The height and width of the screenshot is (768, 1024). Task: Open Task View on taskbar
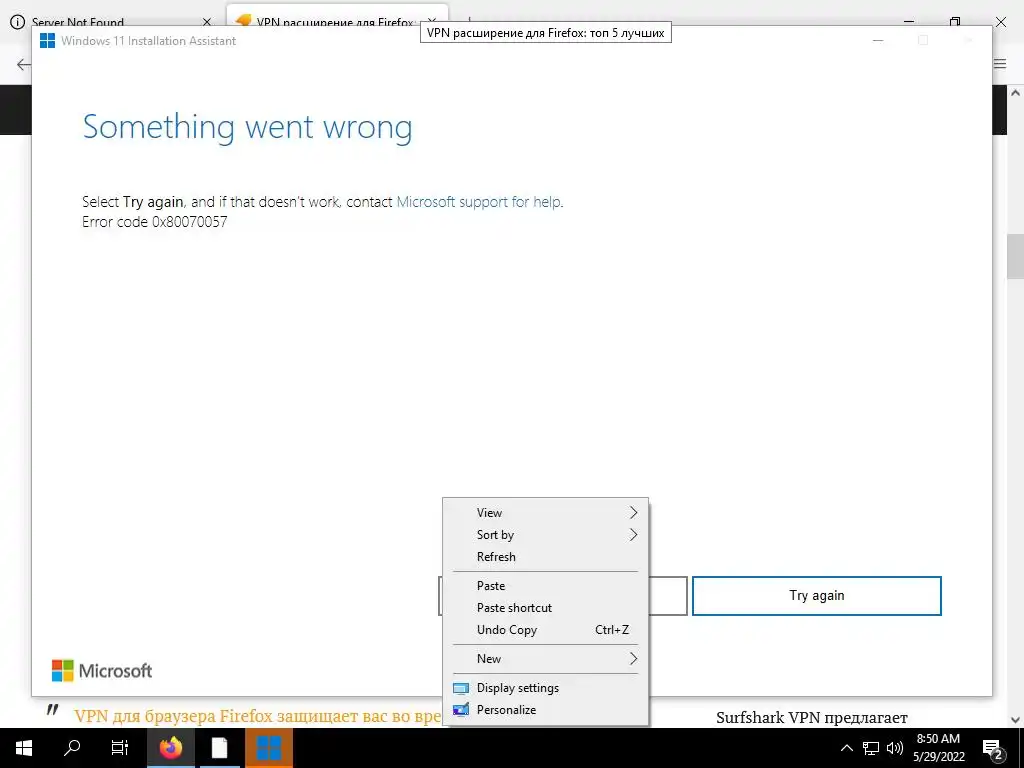point(120,748)
